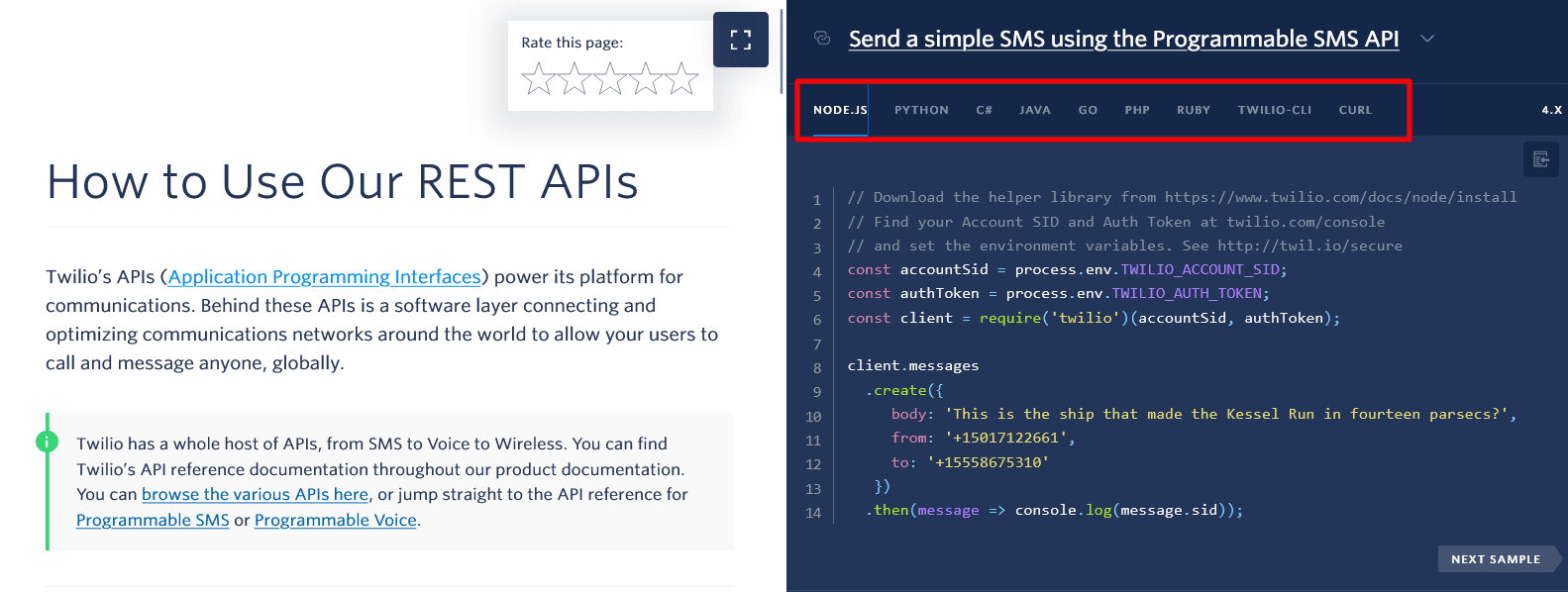The image size is (1568, 592).
Task: Follow the Programmable Voice link
Action: (x=335, y=521)
